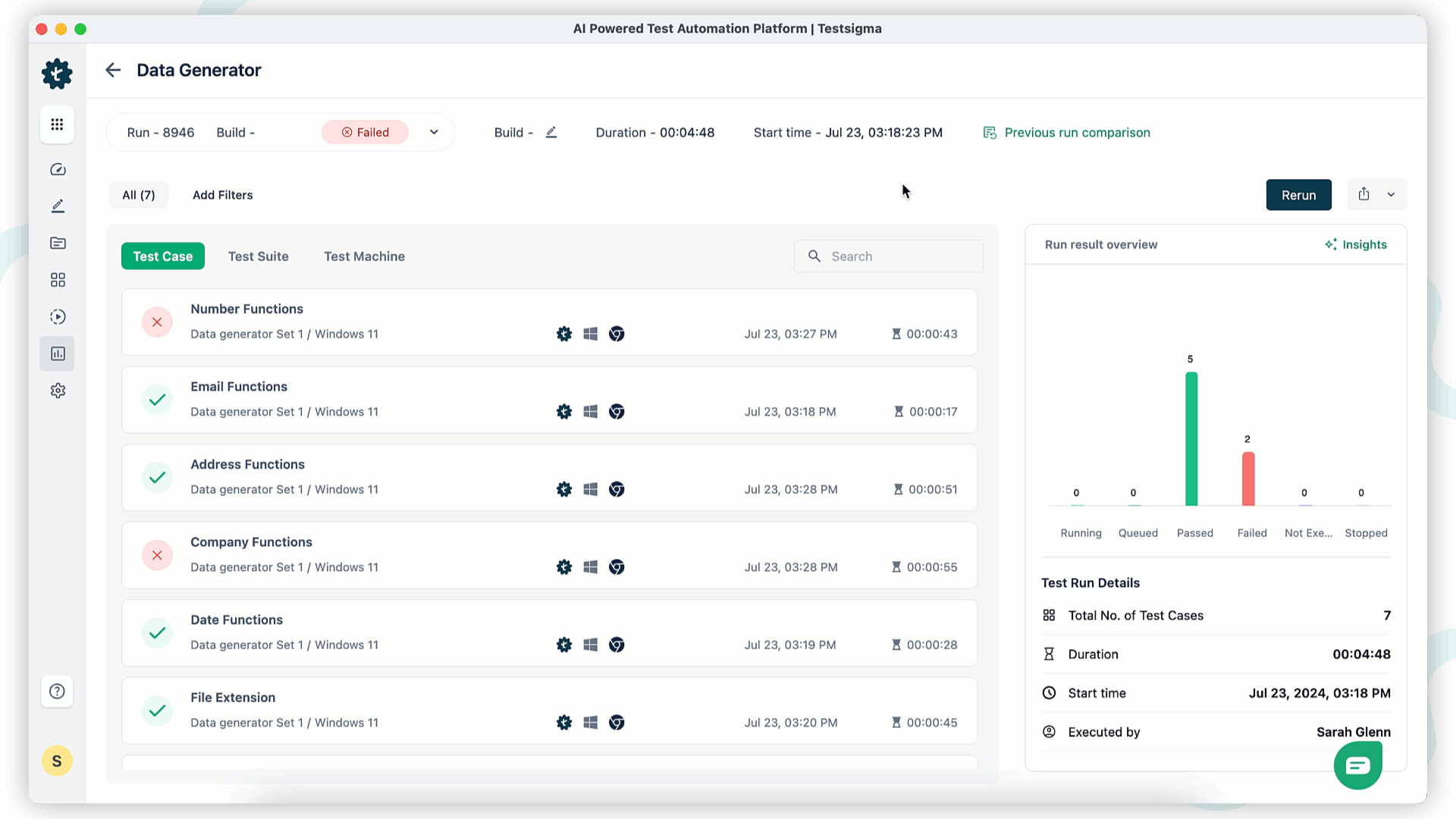Expand the run status dropdown chevron
Viewport: 1456px width, 819px height.
click(x=434, y=133)
